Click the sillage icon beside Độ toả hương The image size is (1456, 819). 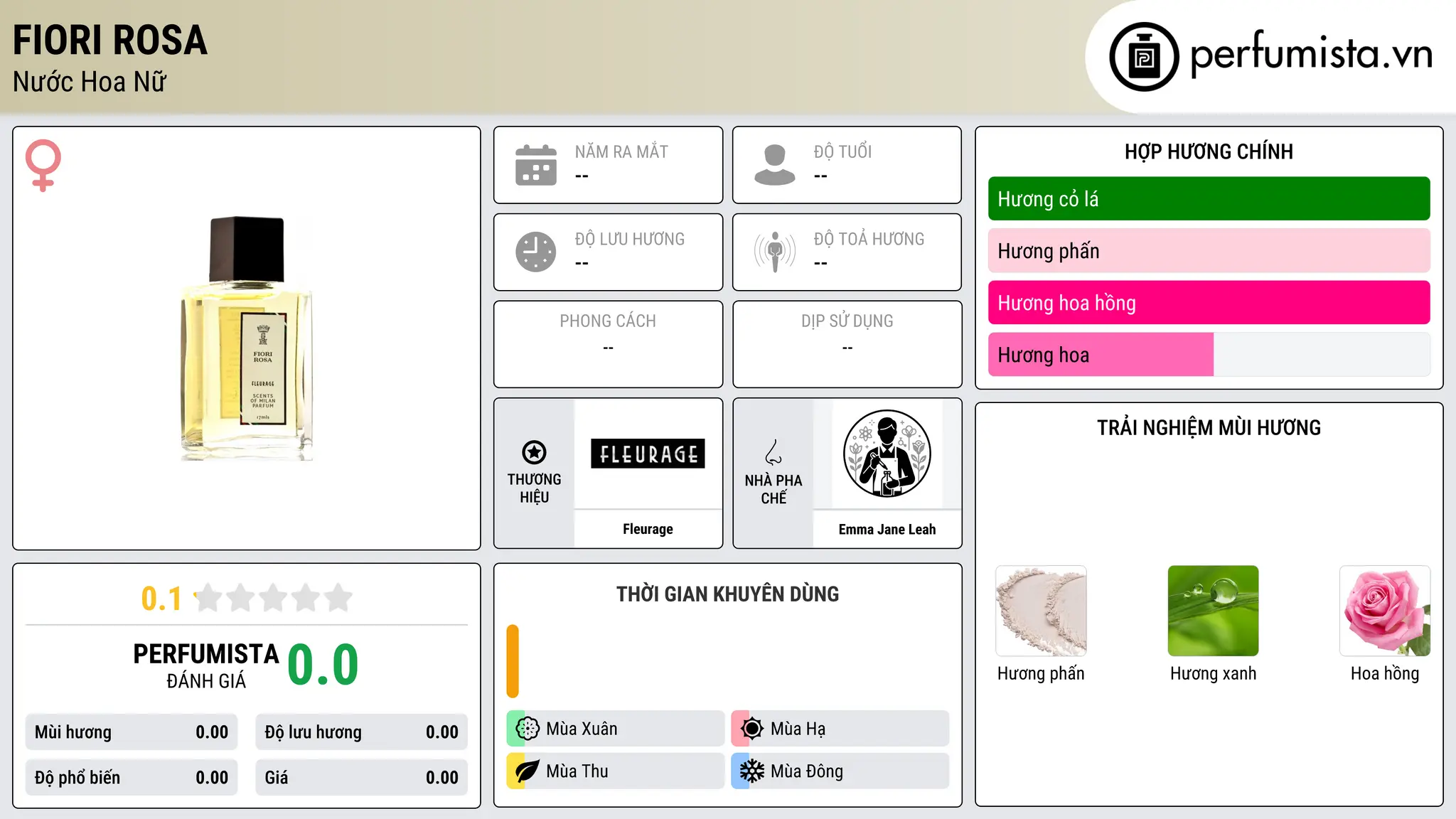[x=775, y=252]
